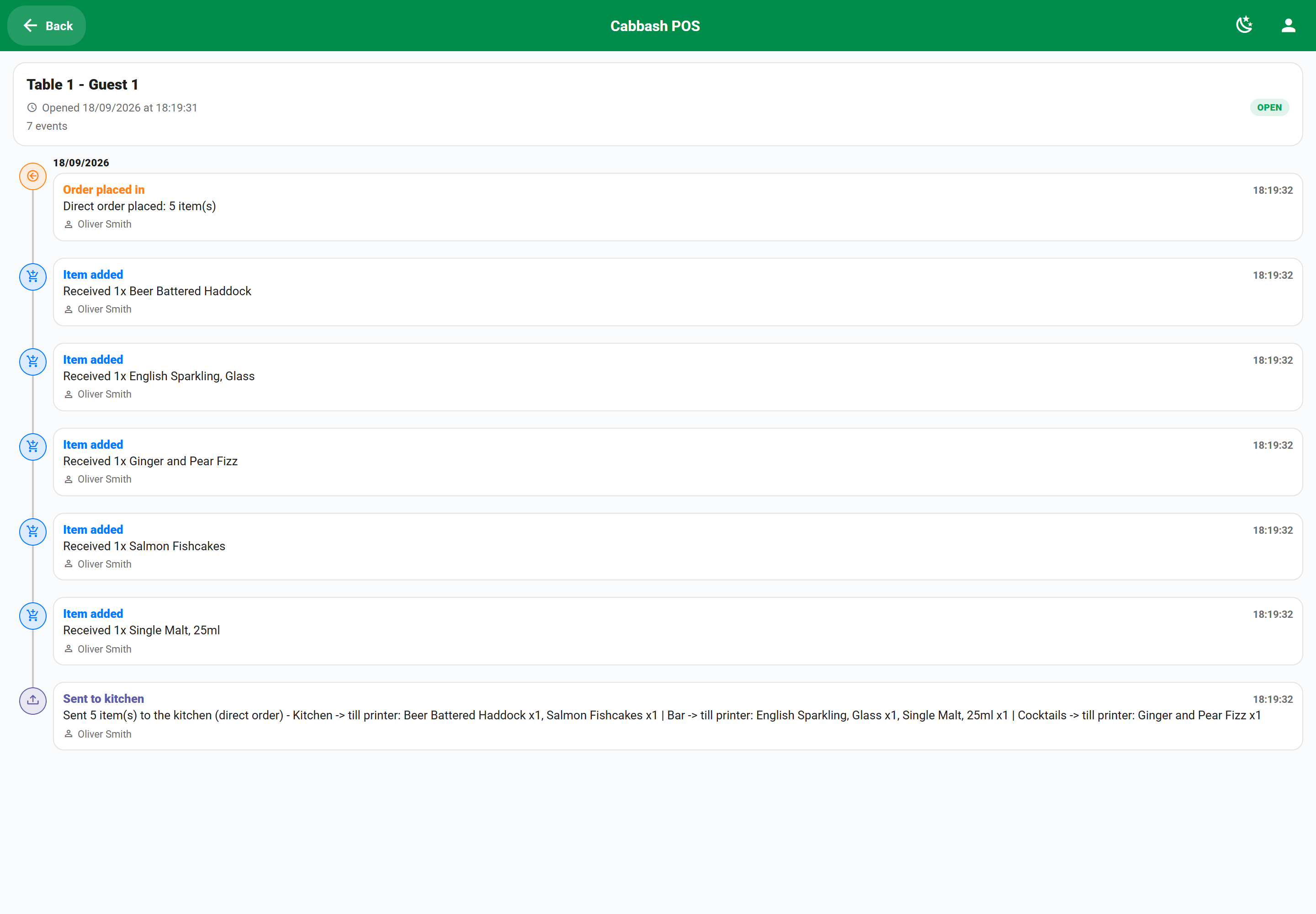Click Oliver Smith under Sent to kitchen
The height and width of the screenshot is (914, 1316).
coord(104,734)
